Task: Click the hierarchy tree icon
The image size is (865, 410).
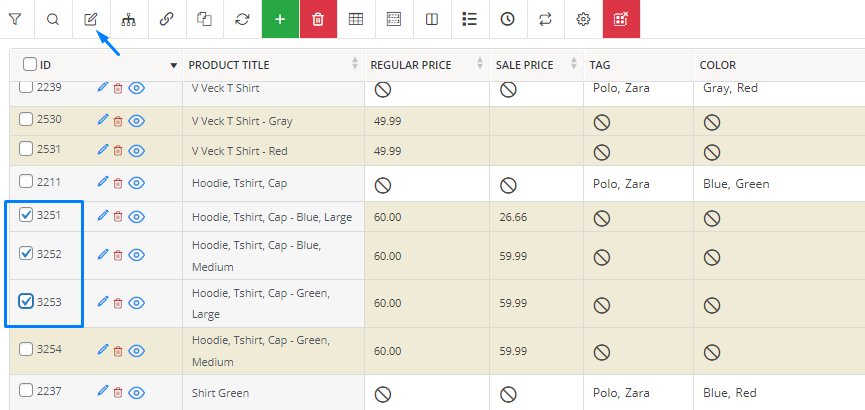Action: tap(129, 19)
